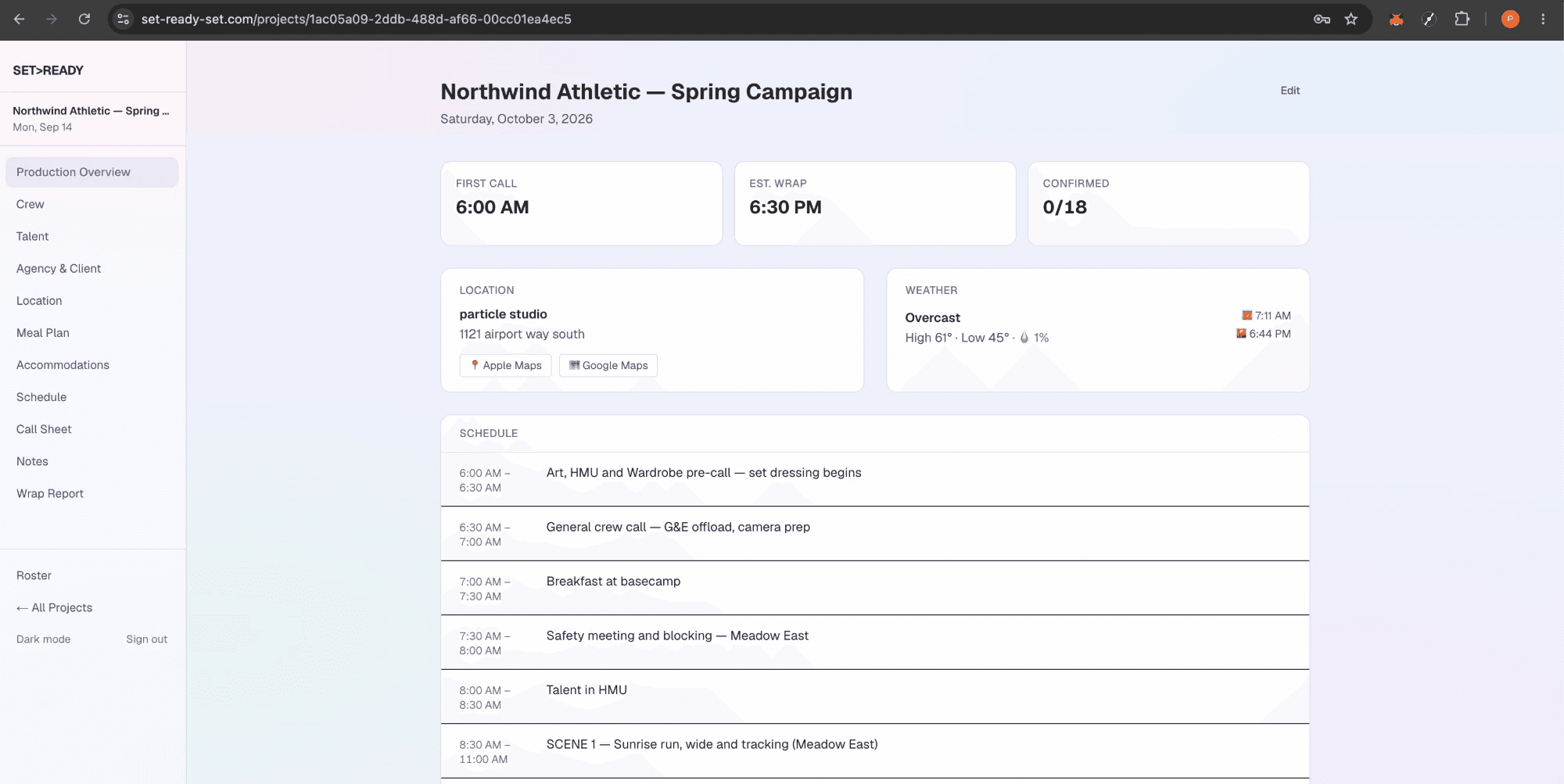Click the address bar URL
This screenshot has width=1564, height=784.
[x=356, y=19]
